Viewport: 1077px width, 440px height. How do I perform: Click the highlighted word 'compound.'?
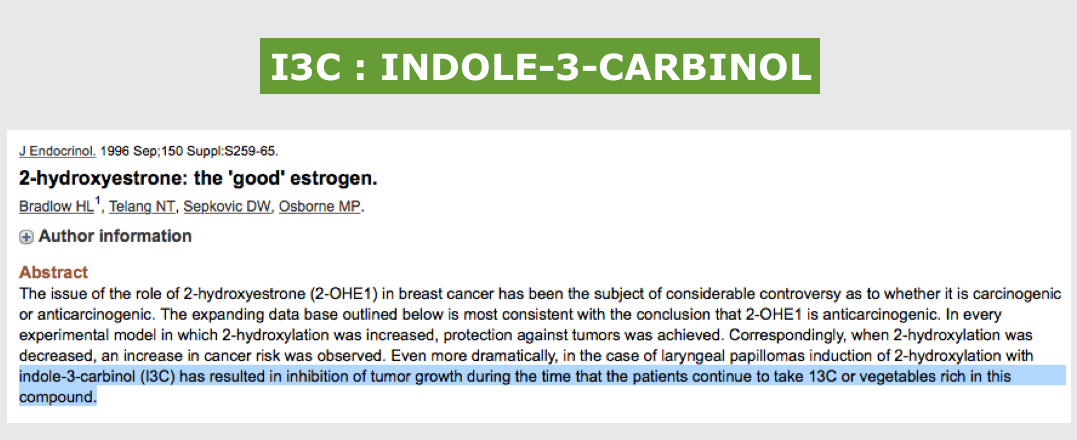click(58, 397)
